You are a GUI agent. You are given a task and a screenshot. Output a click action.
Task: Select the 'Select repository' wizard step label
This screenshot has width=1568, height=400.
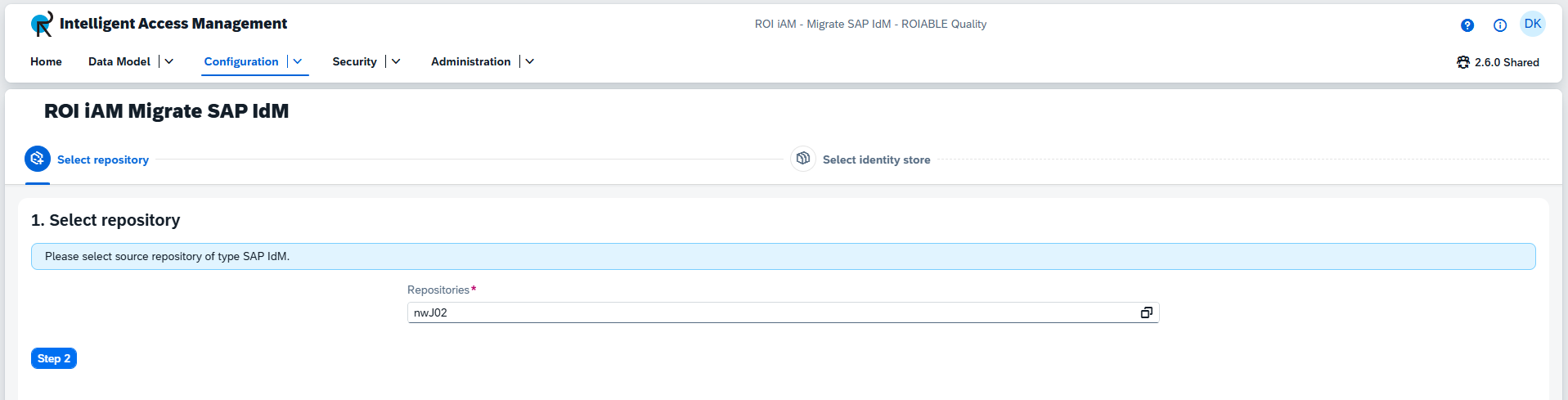[103, 160]
